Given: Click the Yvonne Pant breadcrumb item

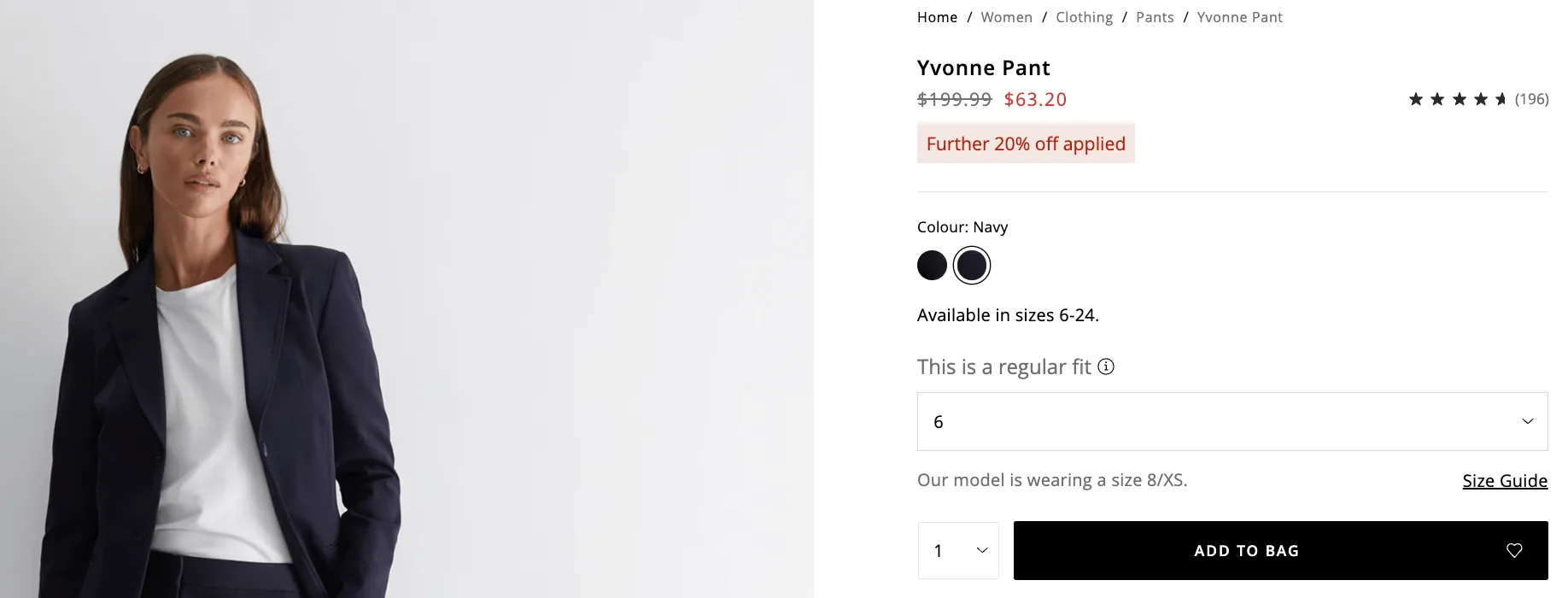Looking at the screenshot, I should [1239, 17].
